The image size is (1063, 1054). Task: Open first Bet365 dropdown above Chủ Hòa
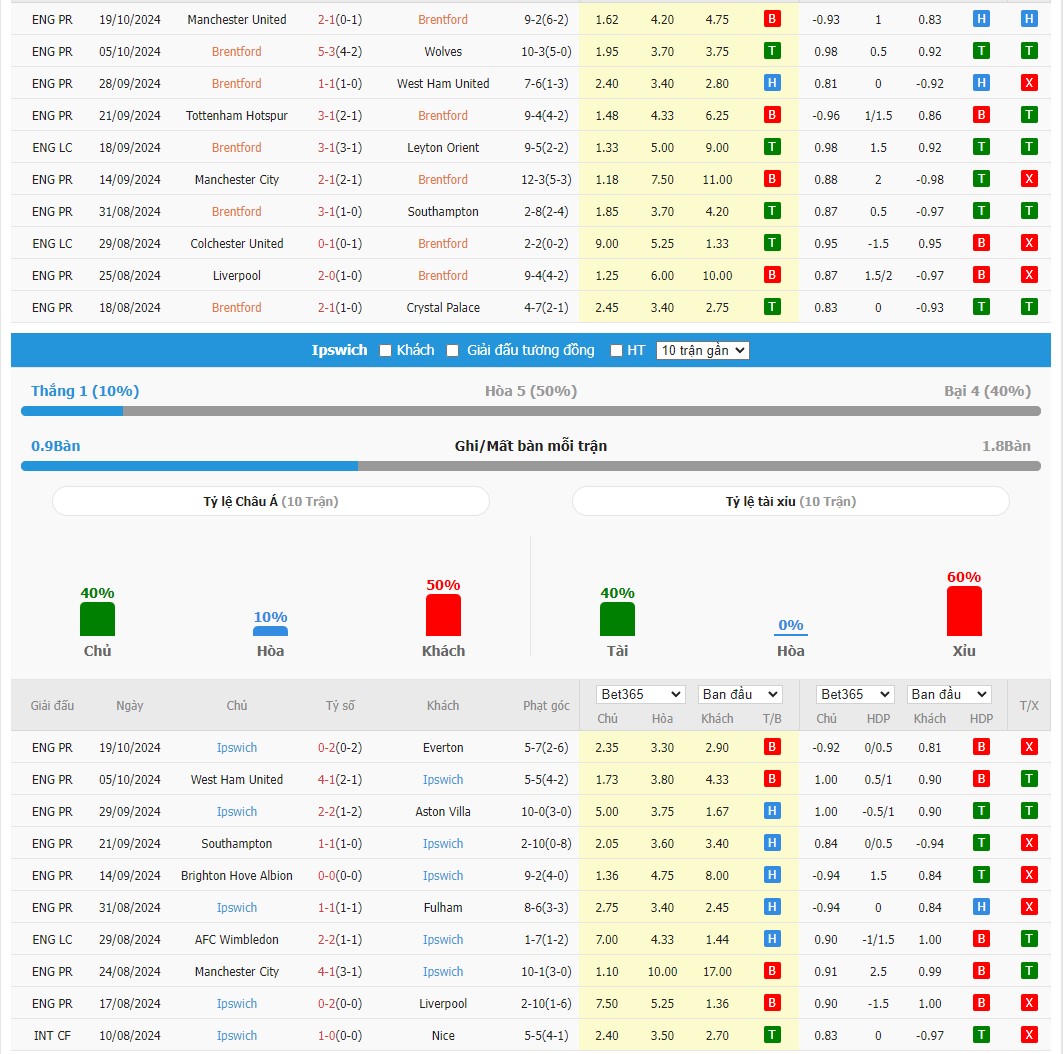pos(641,694)
